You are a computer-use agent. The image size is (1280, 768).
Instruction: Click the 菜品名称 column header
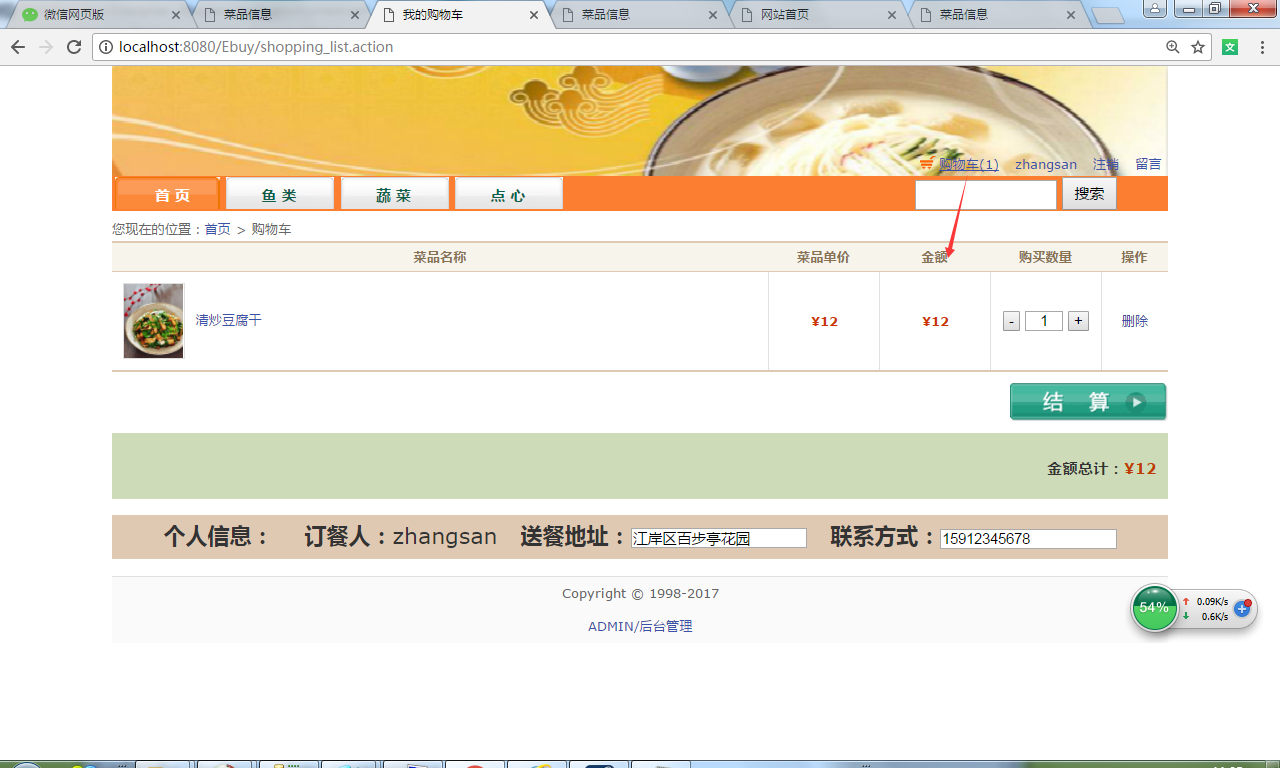(440, 257)
